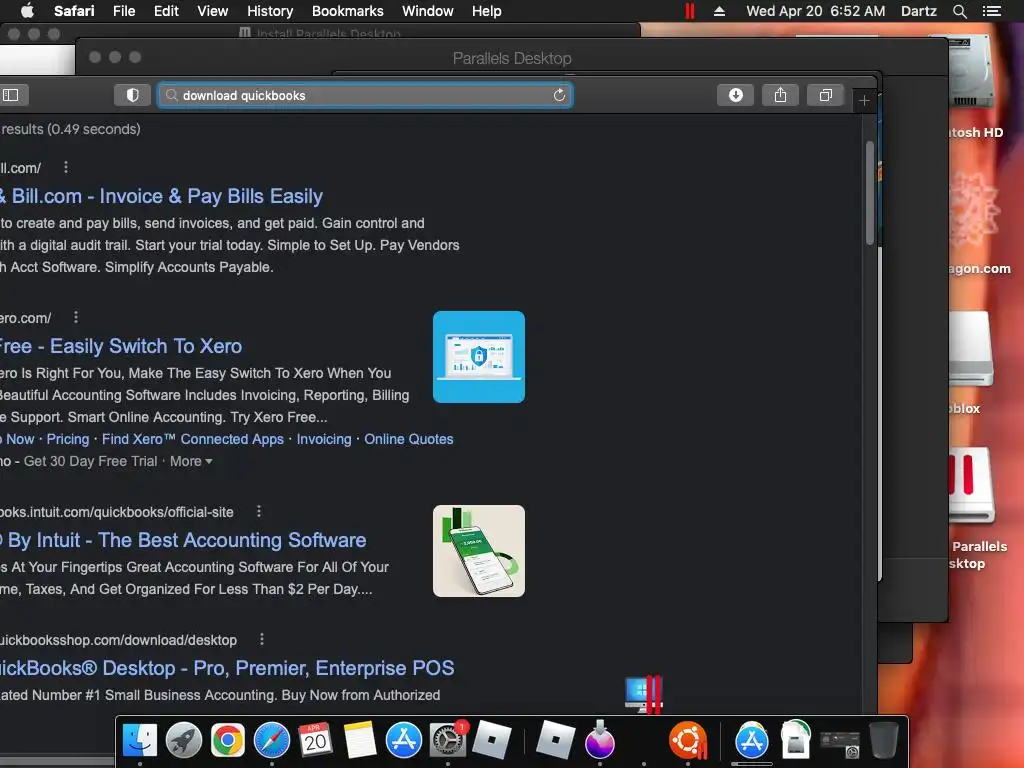Follow the Find Xero Connected Apps sublink

pos(193,439)
